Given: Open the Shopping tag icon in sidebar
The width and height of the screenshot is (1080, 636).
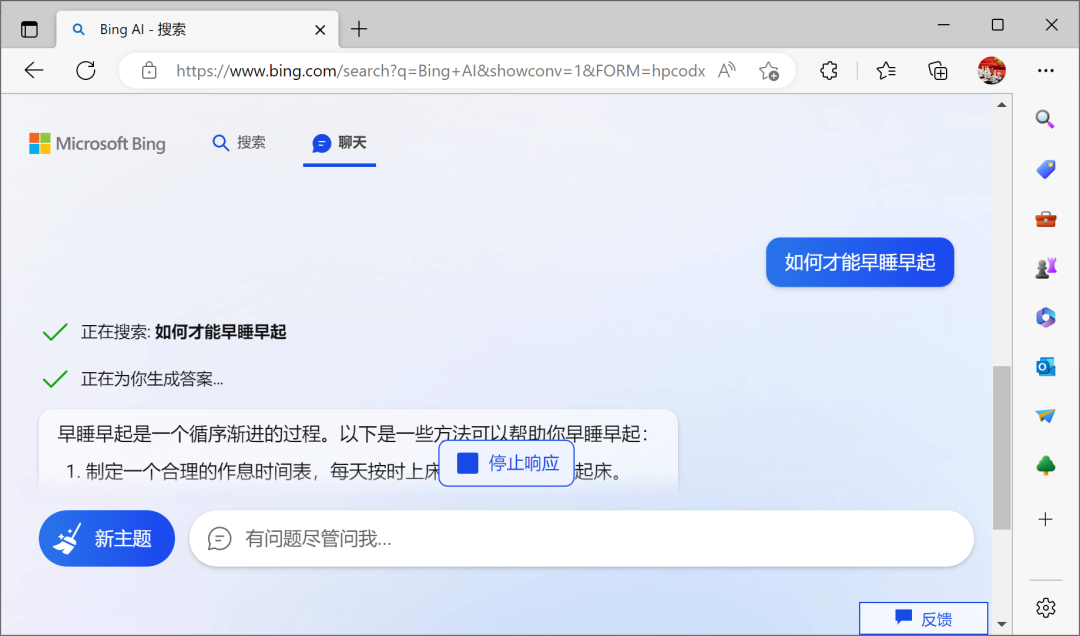Looking at the screenshot, I should click(1045, 169).
